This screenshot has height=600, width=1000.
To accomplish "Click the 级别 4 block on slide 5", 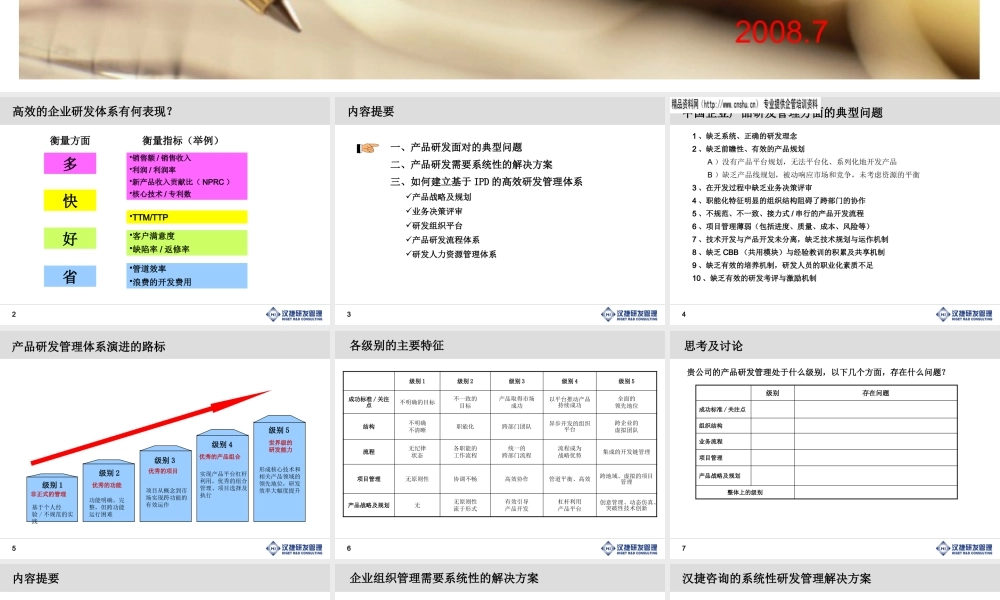I will pos(223,476).
